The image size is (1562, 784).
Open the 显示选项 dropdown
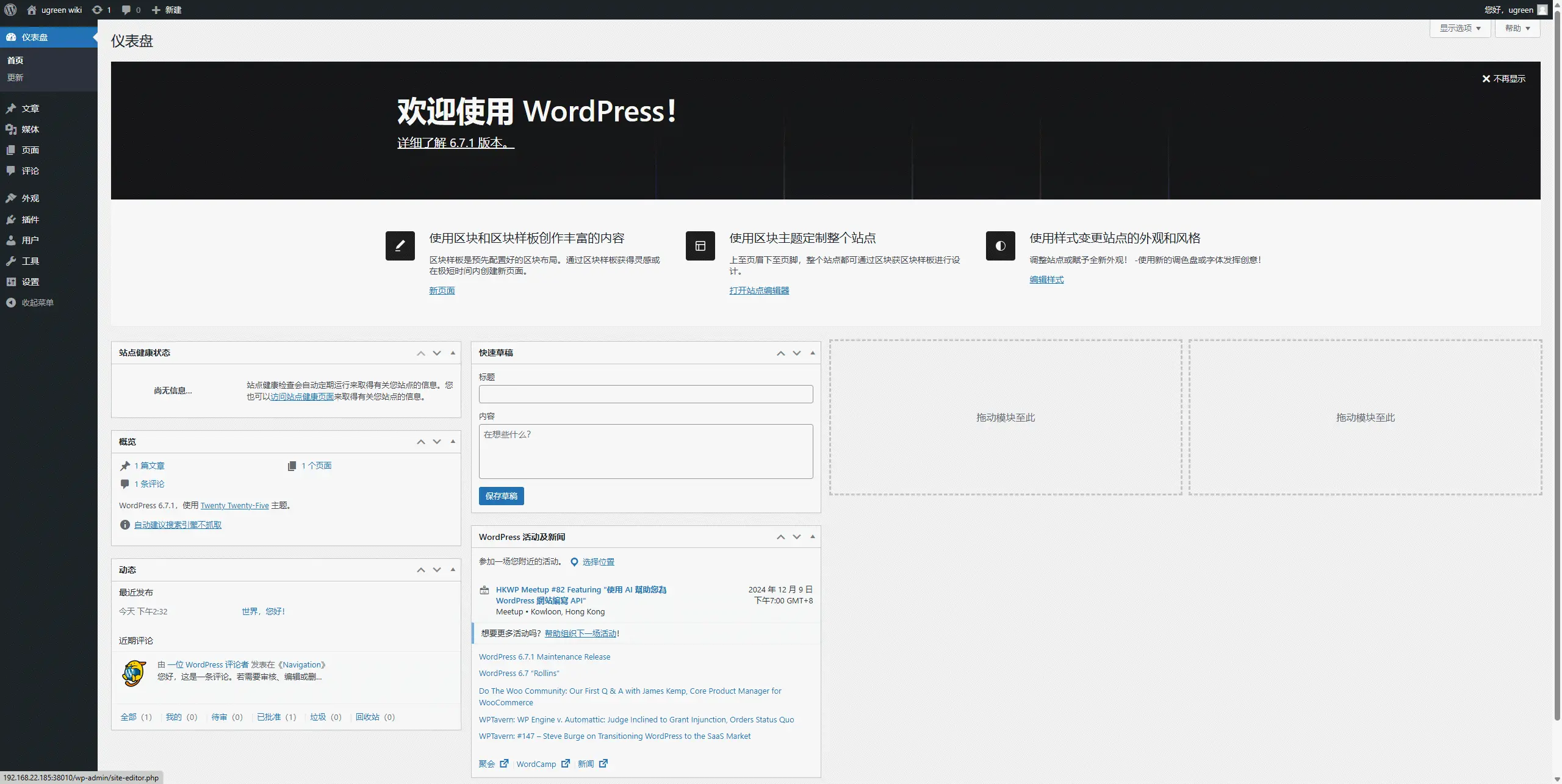coord(1459,28)
